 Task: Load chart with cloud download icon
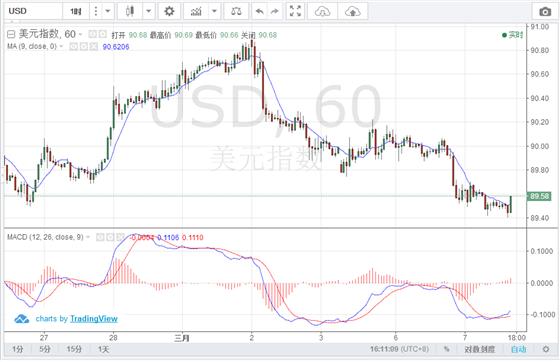click(322, 11)
